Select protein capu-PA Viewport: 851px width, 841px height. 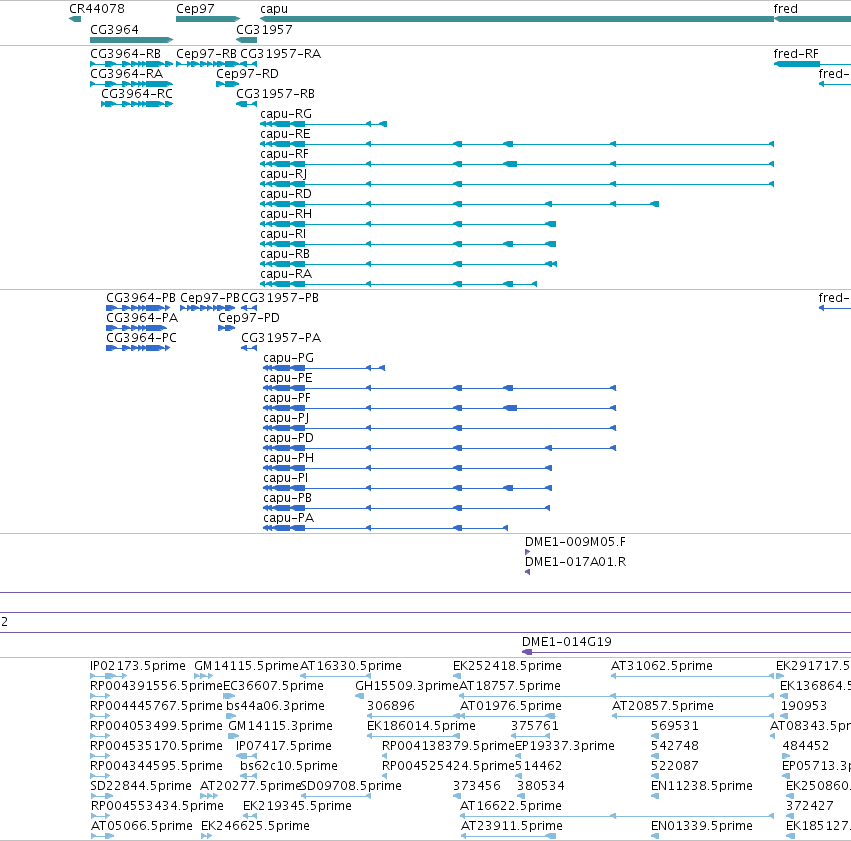coord(385,528)
